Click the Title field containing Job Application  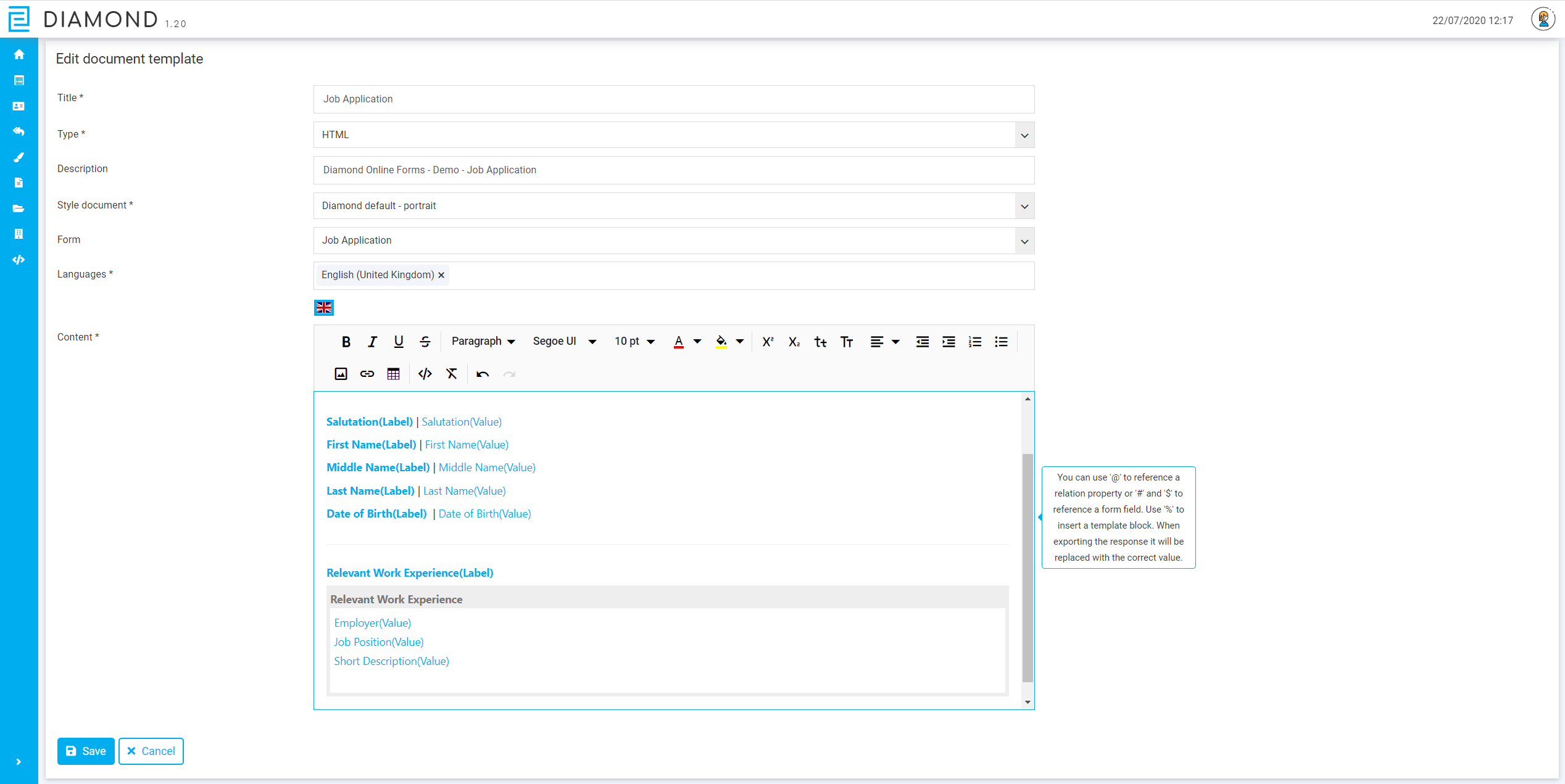pyautogui.click(x=673, y=99)
